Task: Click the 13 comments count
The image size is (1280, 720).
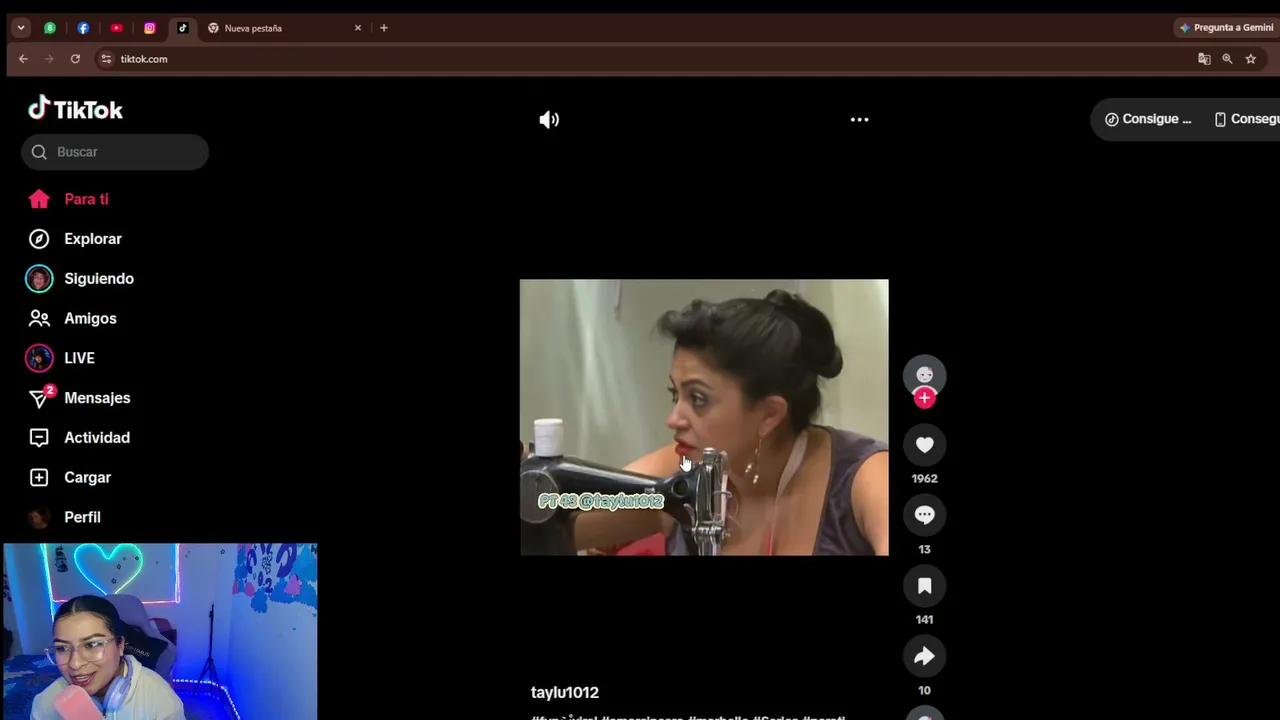Action: pyautogui.click(x=924, y=550)
